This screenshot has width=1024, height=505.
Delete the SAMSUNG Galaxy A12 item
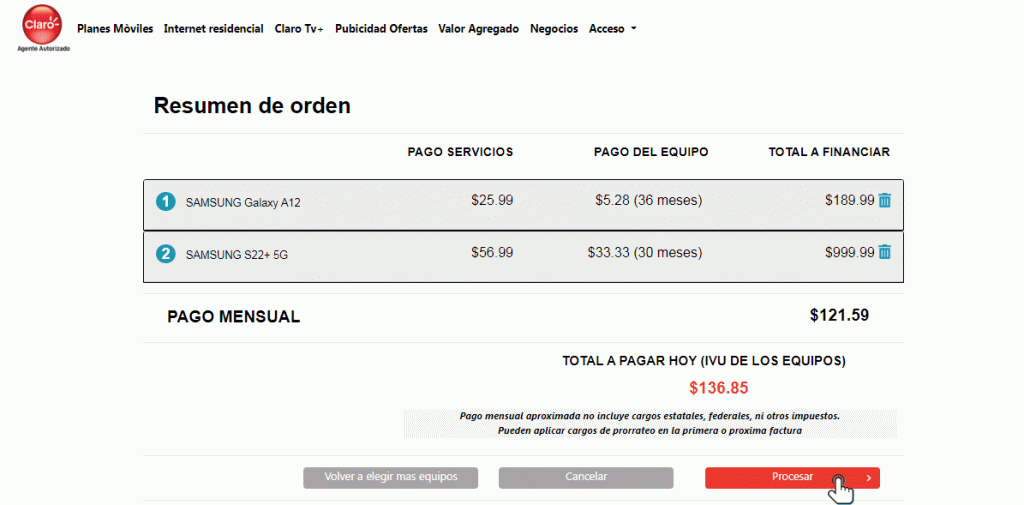885,201
